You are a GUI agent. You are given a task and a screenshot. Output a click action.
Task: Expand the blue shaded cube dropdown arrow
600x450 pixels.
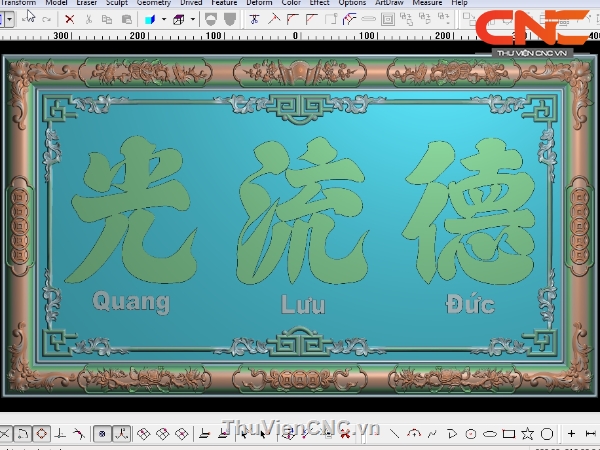coord(163,19)
